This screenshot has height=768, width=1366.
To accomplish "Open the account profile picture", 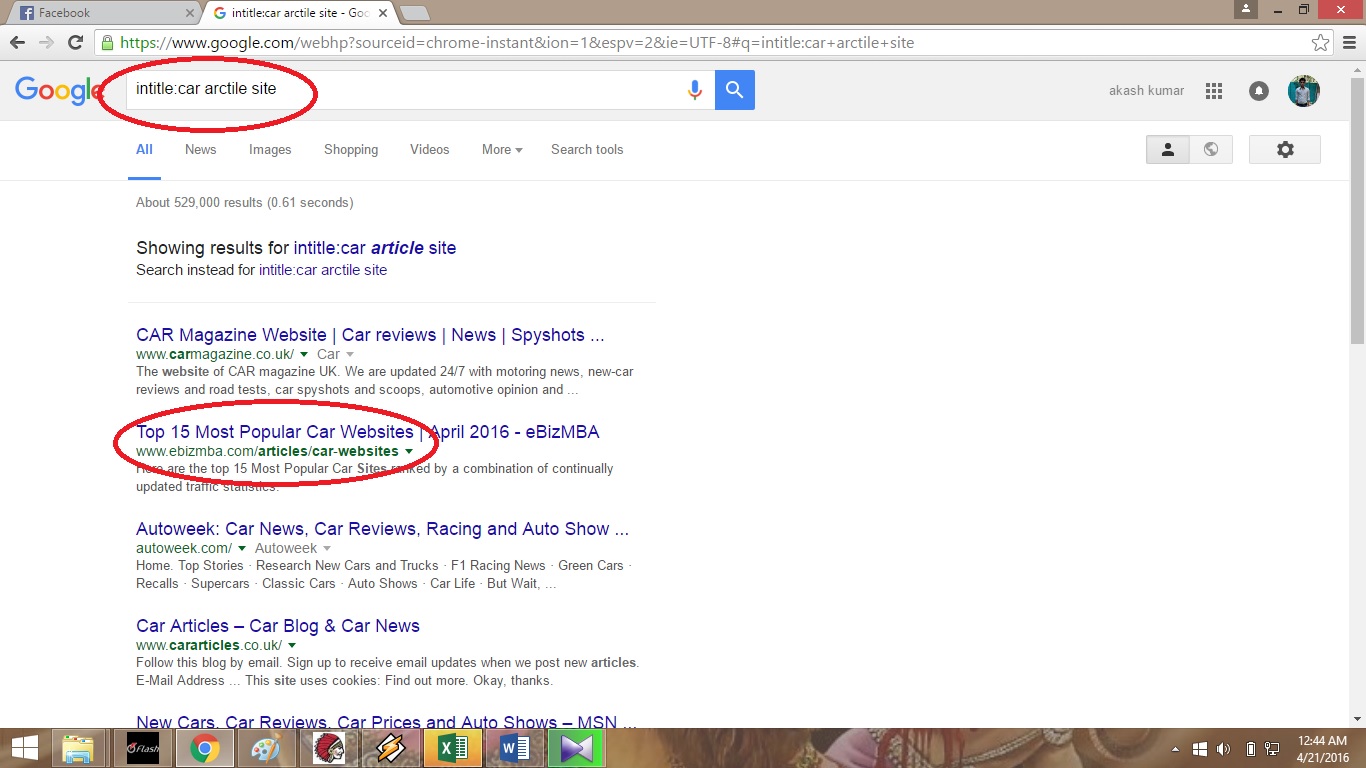I will [x=1303, y=91].
